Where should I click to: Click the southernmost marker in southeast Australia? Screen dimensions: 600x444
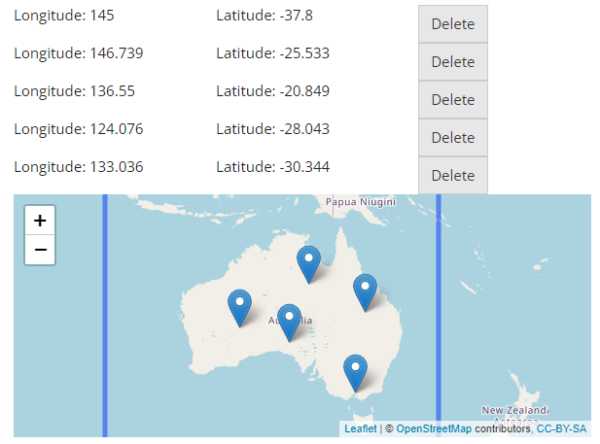point(355,371)
